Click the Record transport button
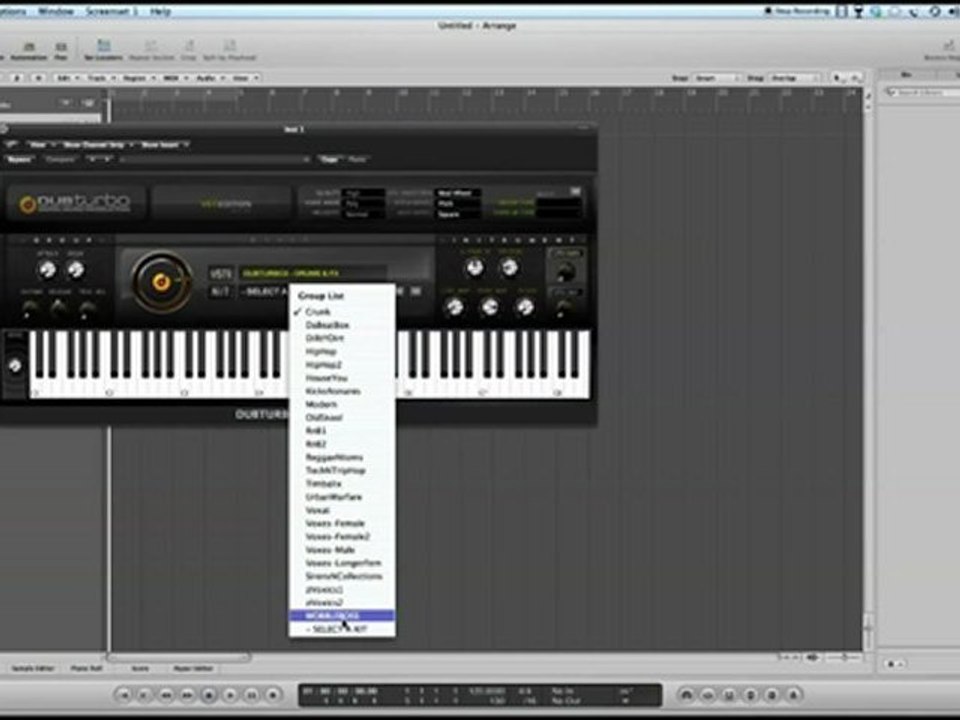The image size is (960, 720). pyautogui.click(x=273, y=695)
